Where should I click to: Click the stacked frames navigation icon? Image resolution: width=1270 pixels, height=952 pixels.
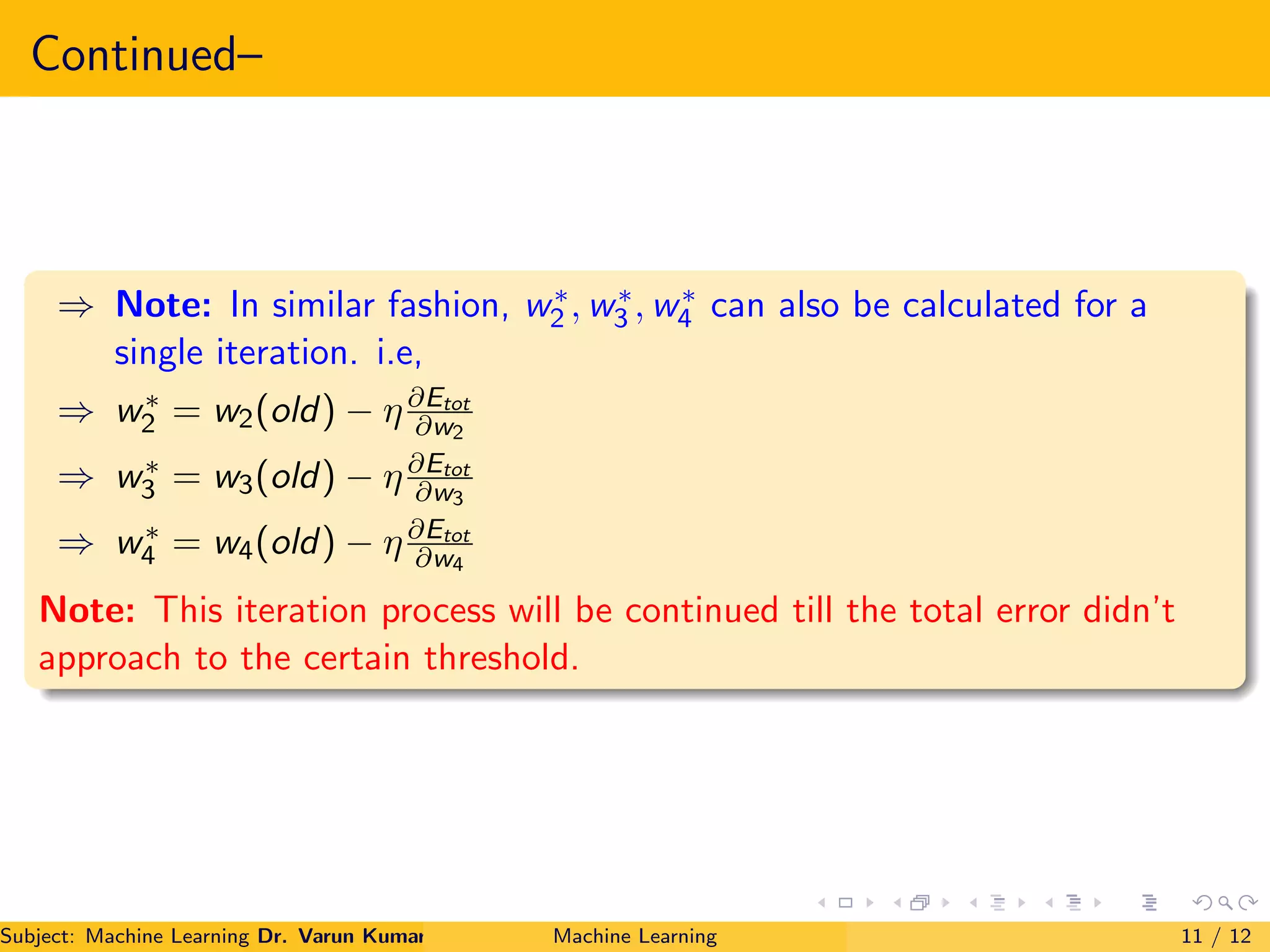tap(920, 903)
